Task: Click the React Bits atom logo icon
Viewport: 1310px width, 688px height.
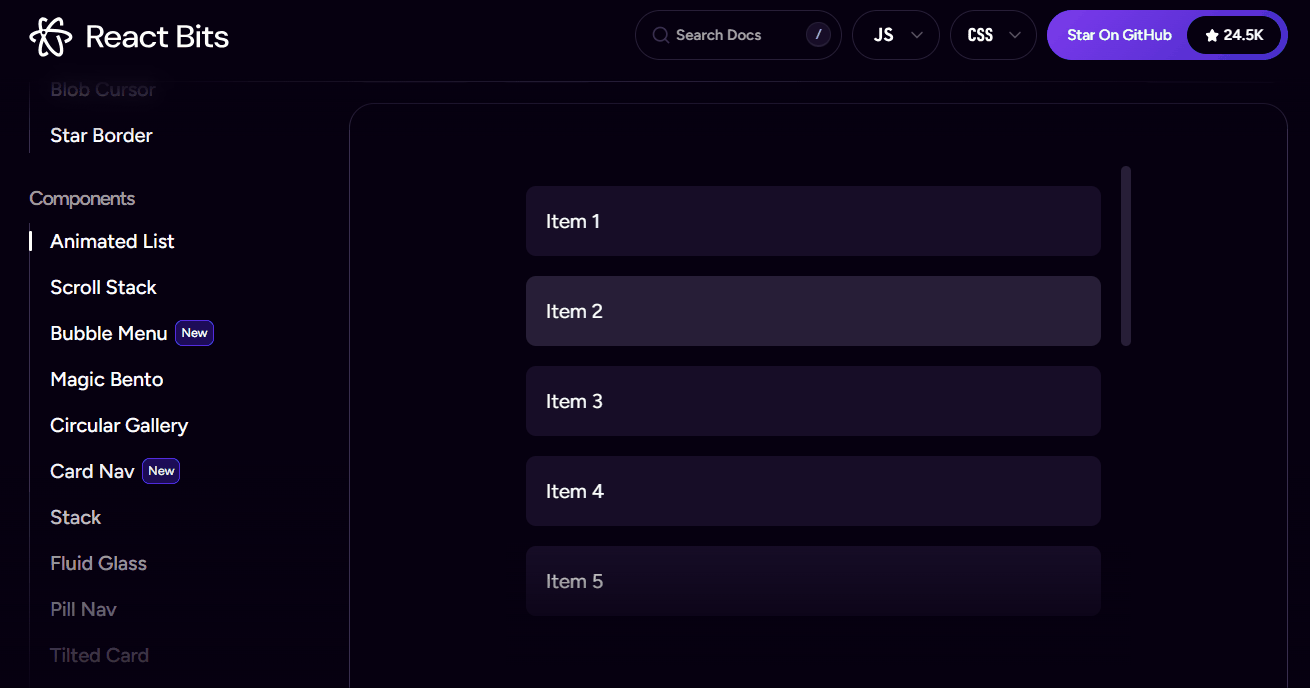Action: [x=51, y=37]
